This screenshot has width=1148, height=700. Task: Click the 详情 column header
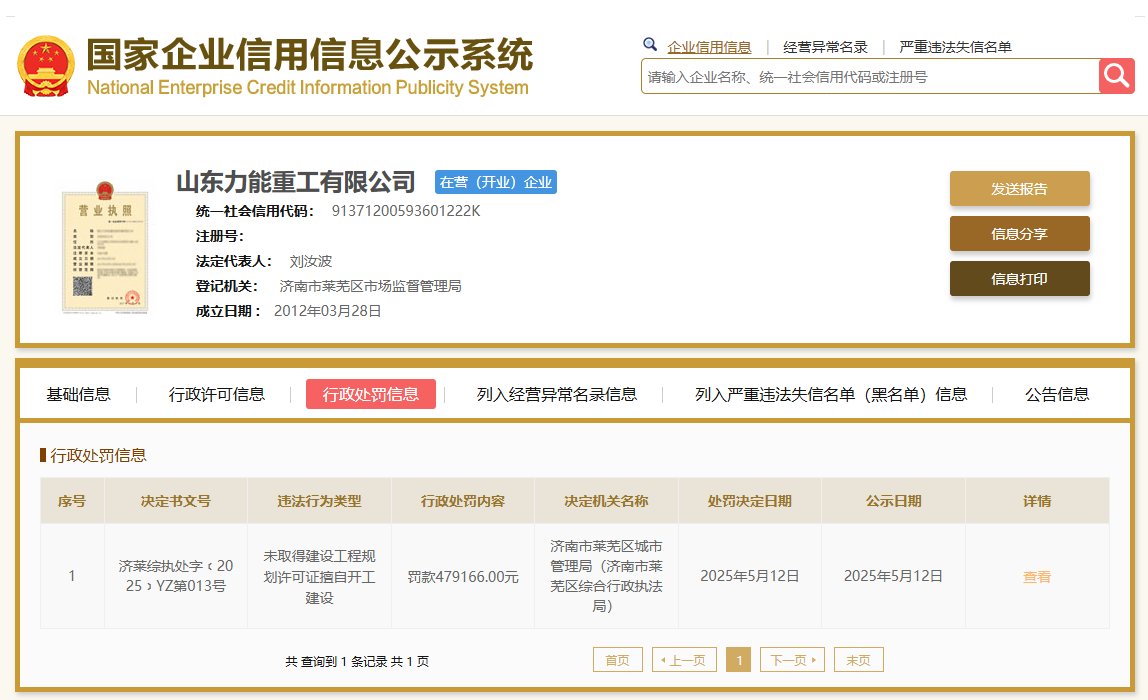pyautogui.click(x=1037, y=501)
